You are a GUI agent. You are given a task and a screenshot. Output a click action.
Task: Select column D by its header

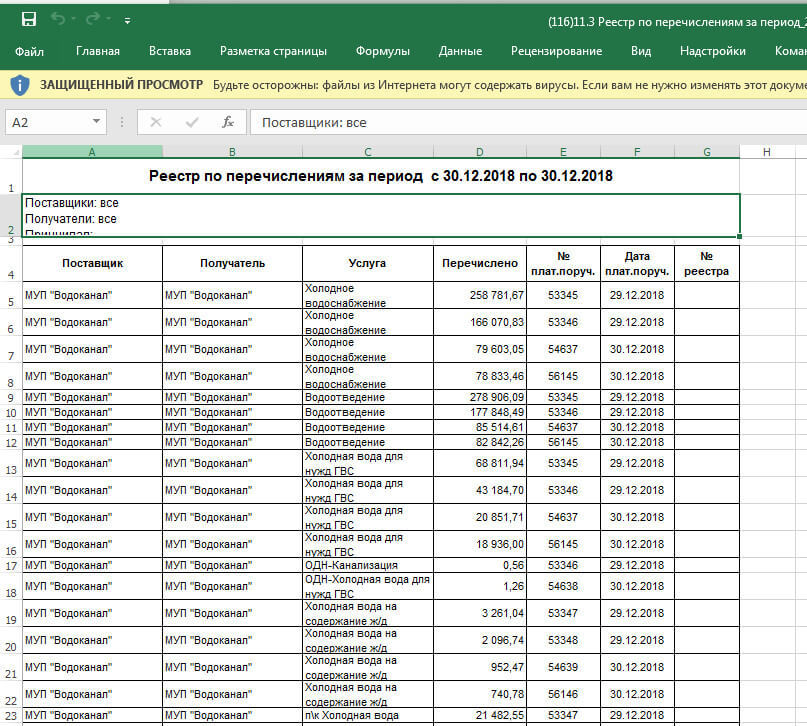pos(480,152)
